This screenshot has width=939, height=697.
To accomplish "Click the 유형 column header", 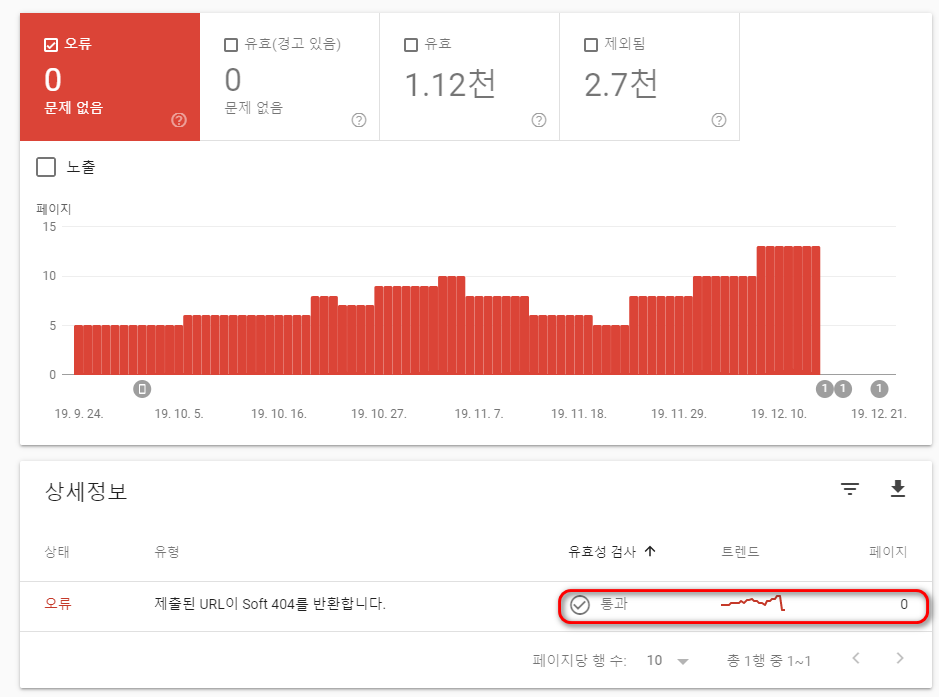I will (166, 551).
